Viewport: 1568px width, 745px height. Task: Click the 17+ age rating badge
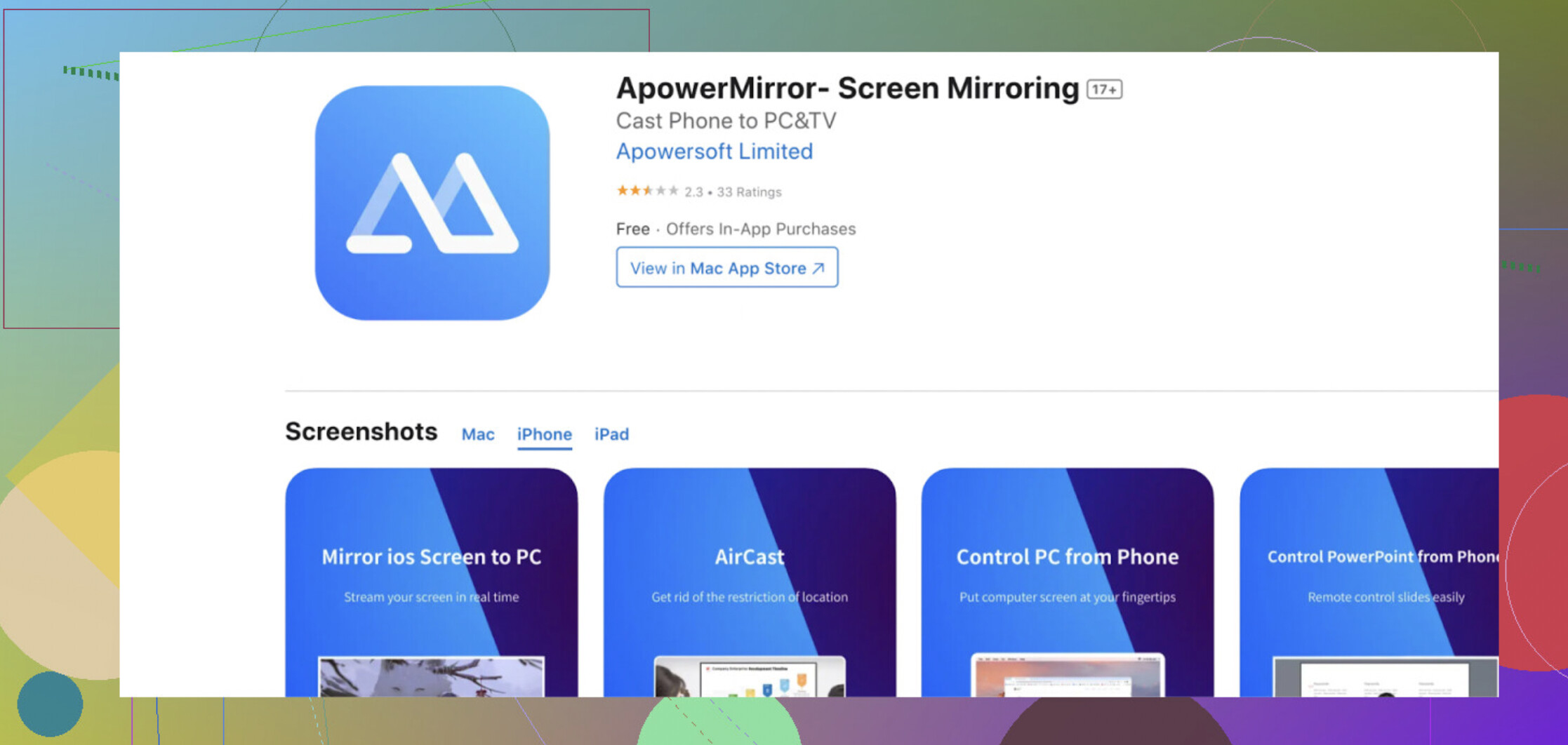1104,90
